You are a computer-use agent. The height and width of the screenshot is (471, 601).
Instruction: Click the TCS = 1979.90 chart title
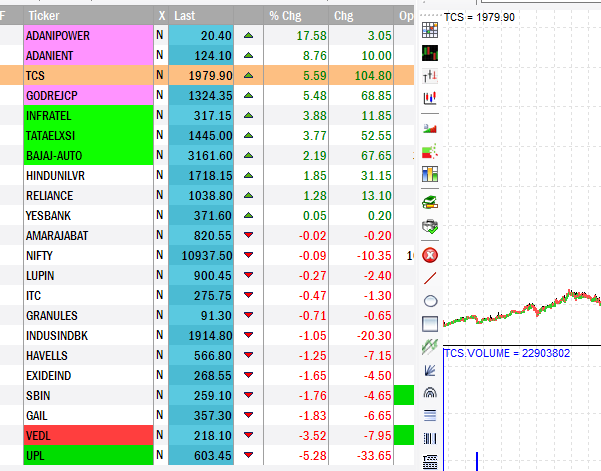click(x=479, y=17)
